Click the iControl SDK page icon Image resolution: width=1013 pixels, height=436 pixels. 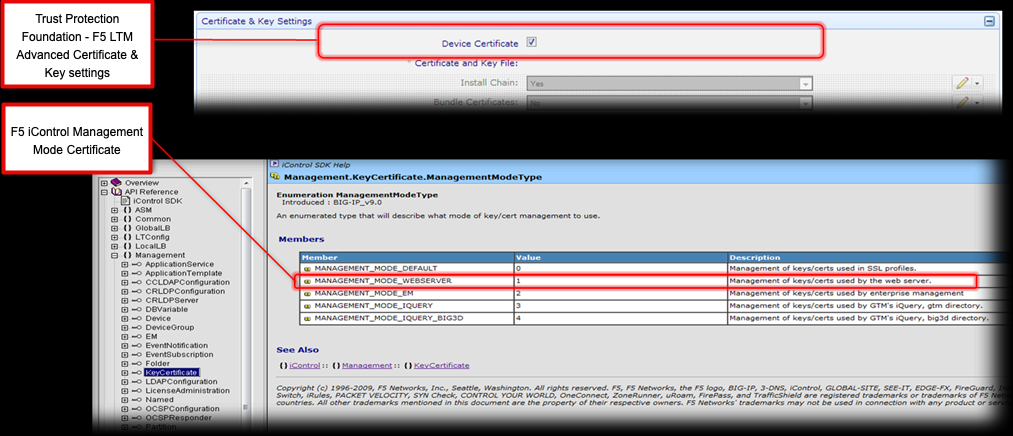pyautogui.click(x=126, y=201)
